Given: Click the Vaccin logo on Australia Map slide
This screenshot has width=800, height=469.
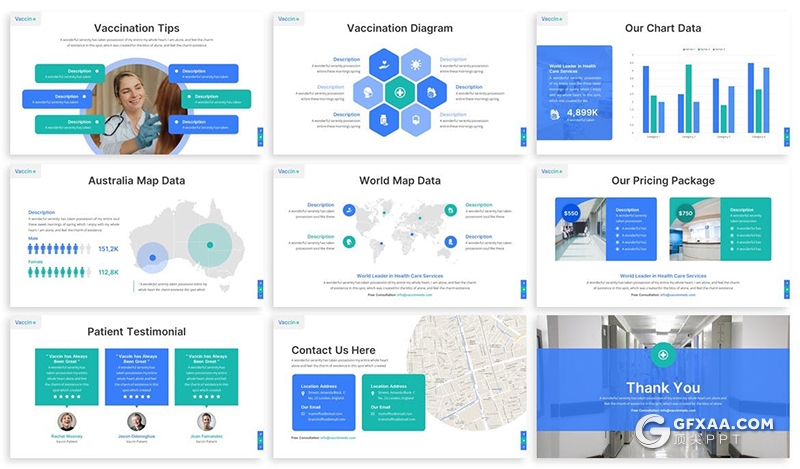Looking at the screenshot, I should point(25,171).
